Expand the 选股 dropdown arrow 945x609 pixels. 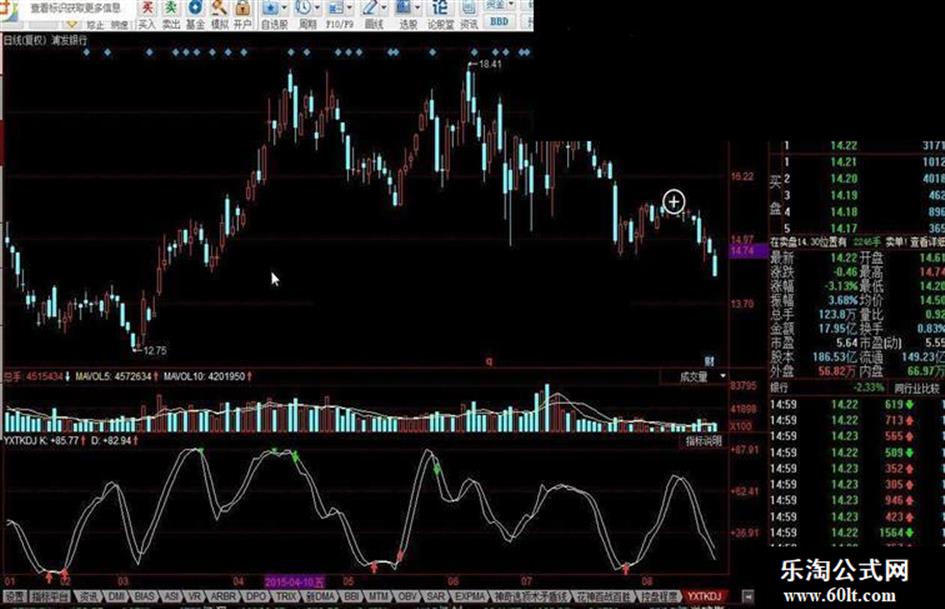418,7
